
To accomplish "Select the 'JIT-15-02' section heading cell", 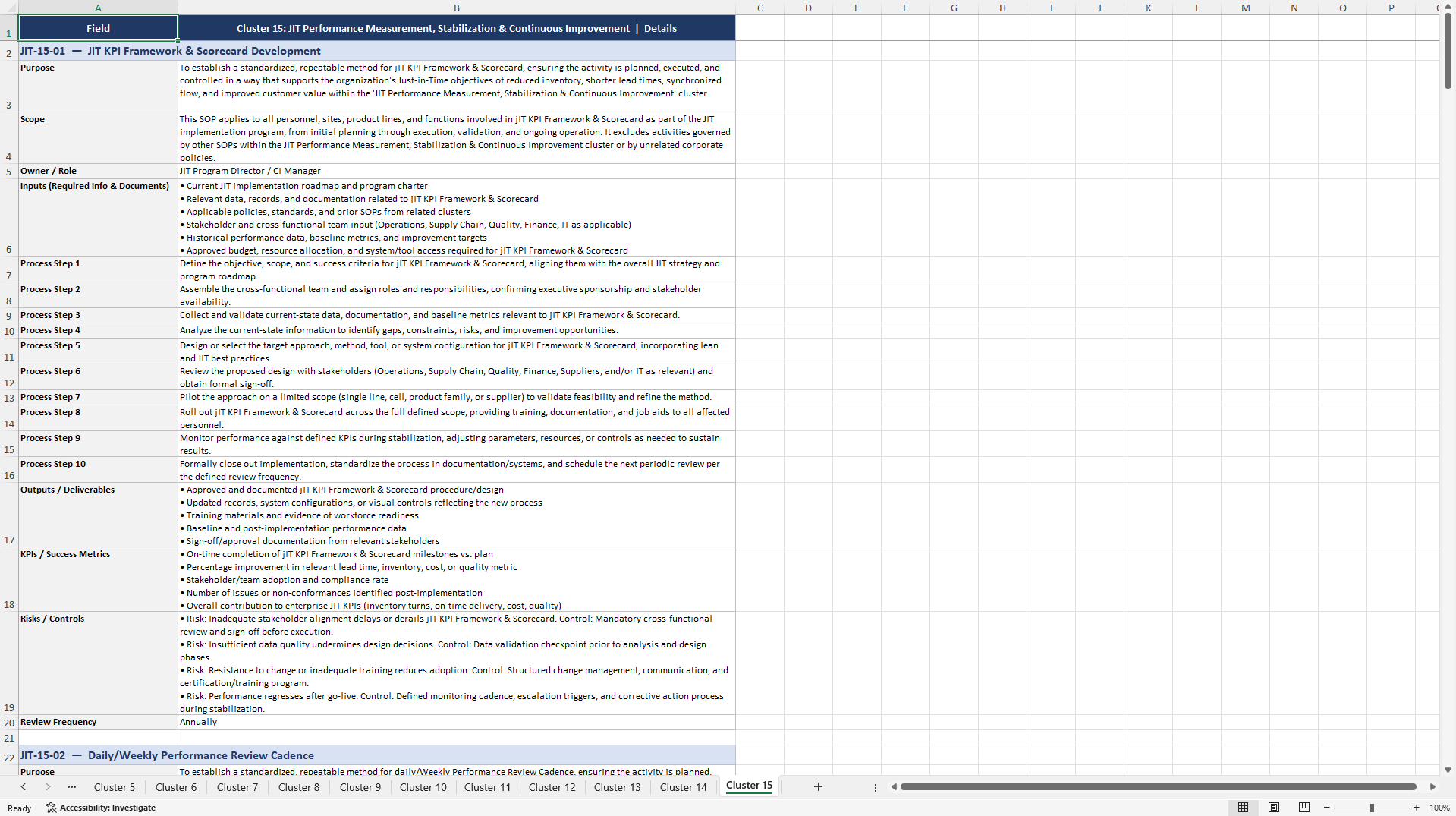I will click(x=377, y=755).
